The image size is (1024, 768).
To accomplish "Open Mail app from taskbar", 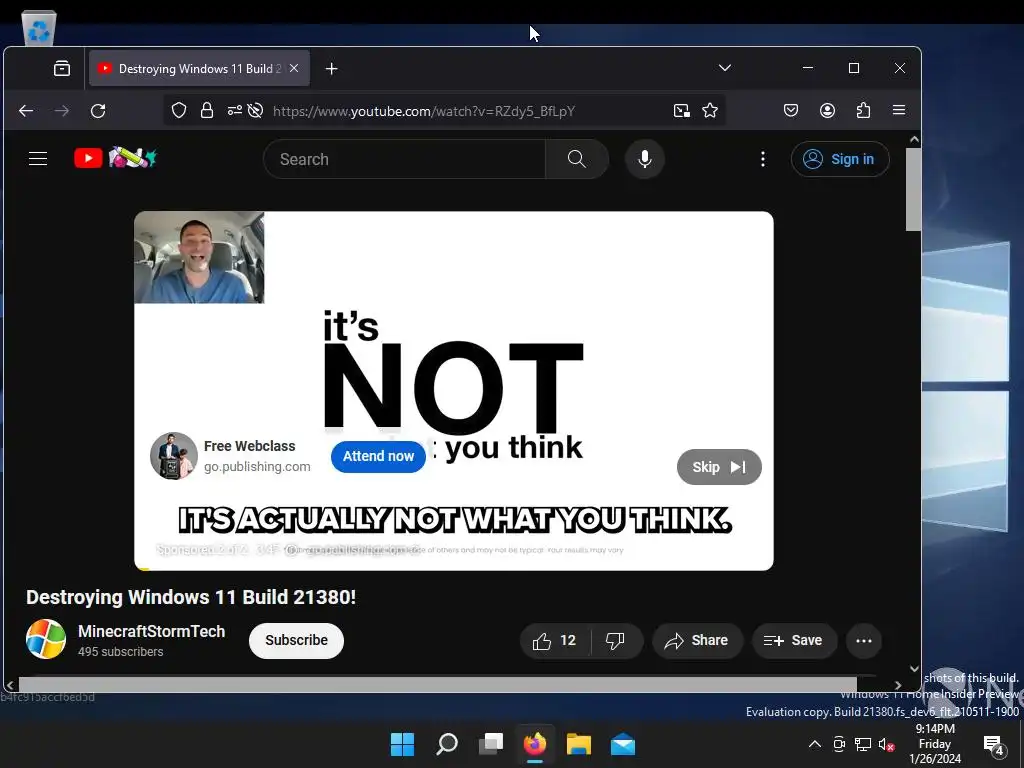I will click(x=622, y=744).
